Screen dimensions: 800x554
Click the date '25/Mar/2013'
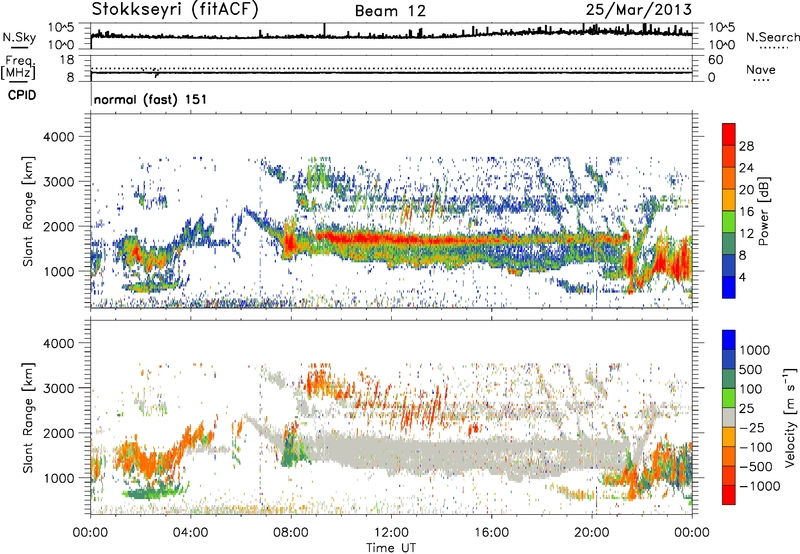638,9
